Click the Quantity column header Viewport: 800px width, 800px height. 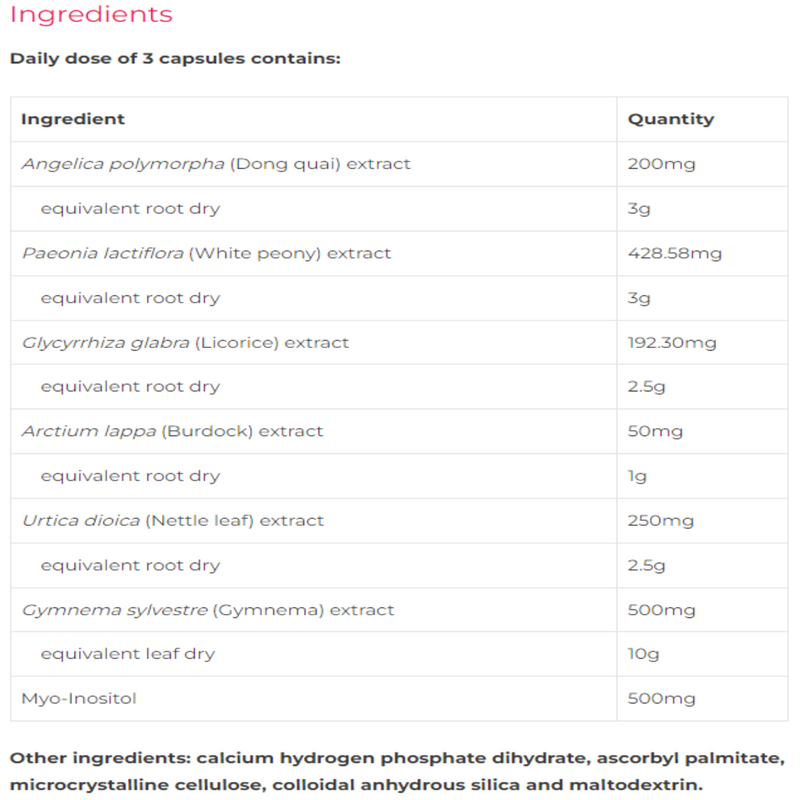(671, 119)
